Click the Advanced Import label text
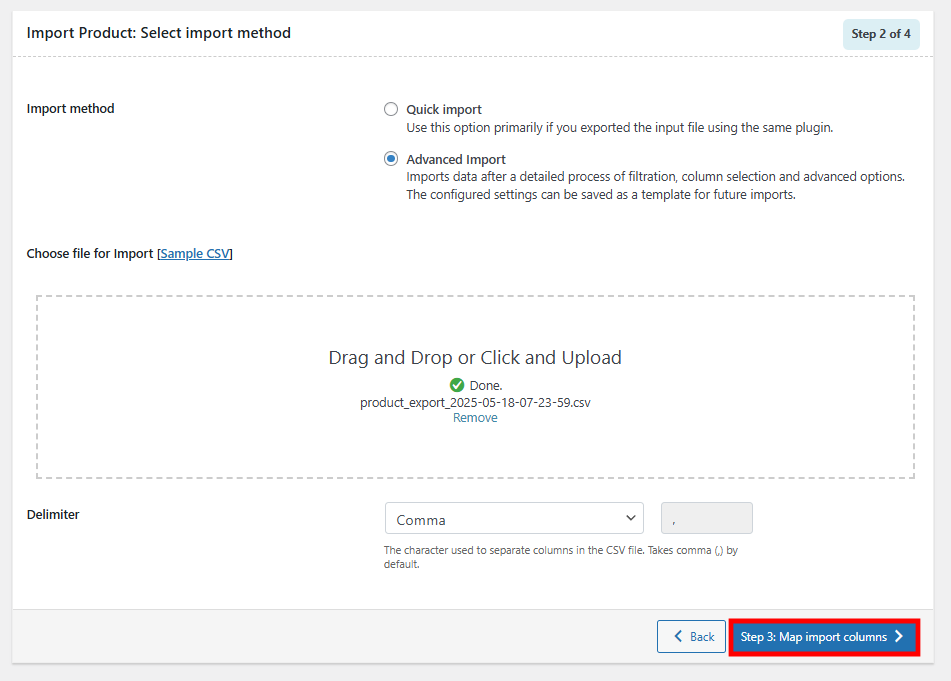 (x=456, y=159)
